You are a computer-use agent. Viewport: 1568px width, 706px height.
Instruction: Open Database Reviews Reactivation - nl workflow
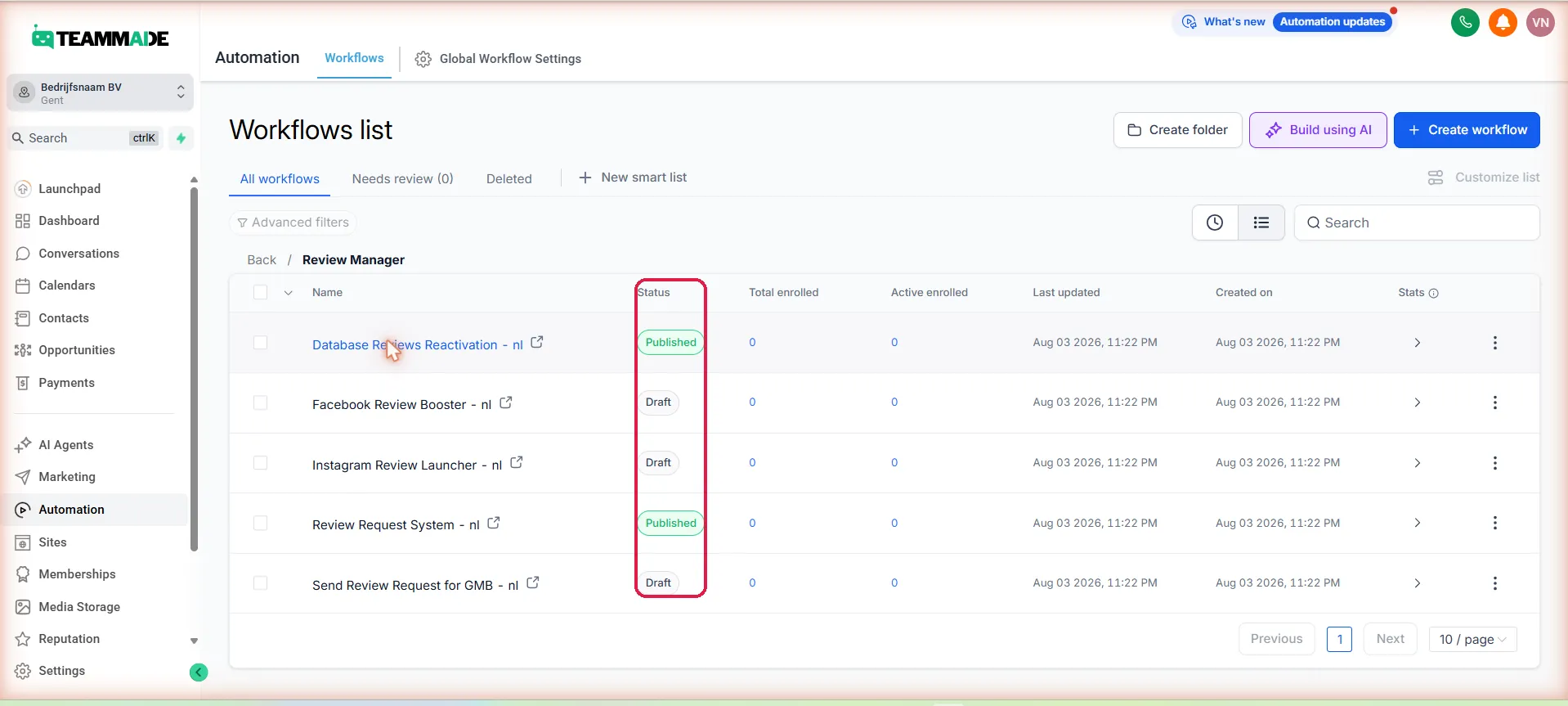(x=417, y=345)
